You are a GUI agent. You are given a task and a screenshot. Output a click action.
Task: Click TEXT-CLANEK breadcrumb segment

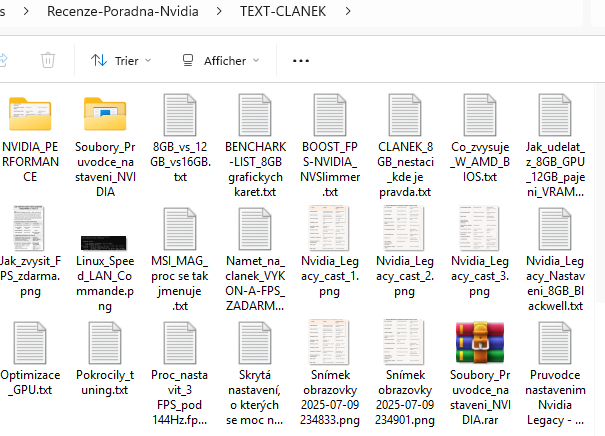(x=283, y=11)
